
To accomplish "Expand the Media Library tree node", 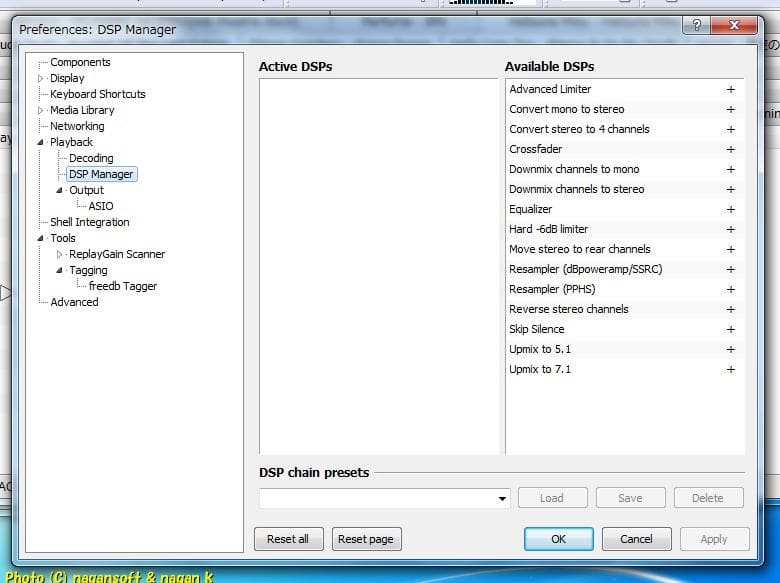I will (42, 110).
